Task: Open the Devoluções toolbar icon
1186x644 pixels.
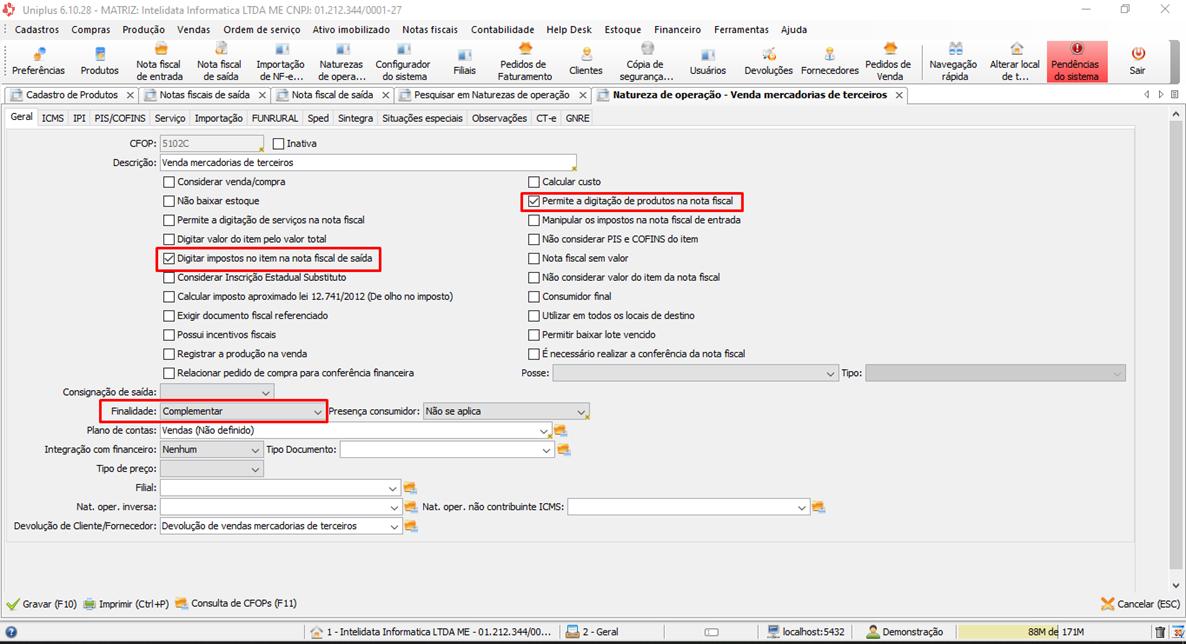Action: [768, 61]
